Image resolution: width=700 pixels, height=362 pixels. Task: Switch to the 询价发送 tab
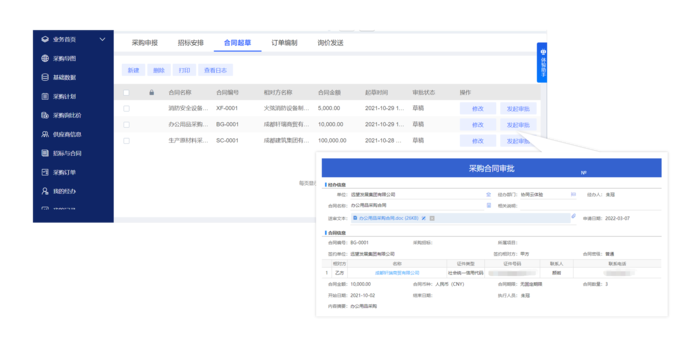[x=330, y=43]
